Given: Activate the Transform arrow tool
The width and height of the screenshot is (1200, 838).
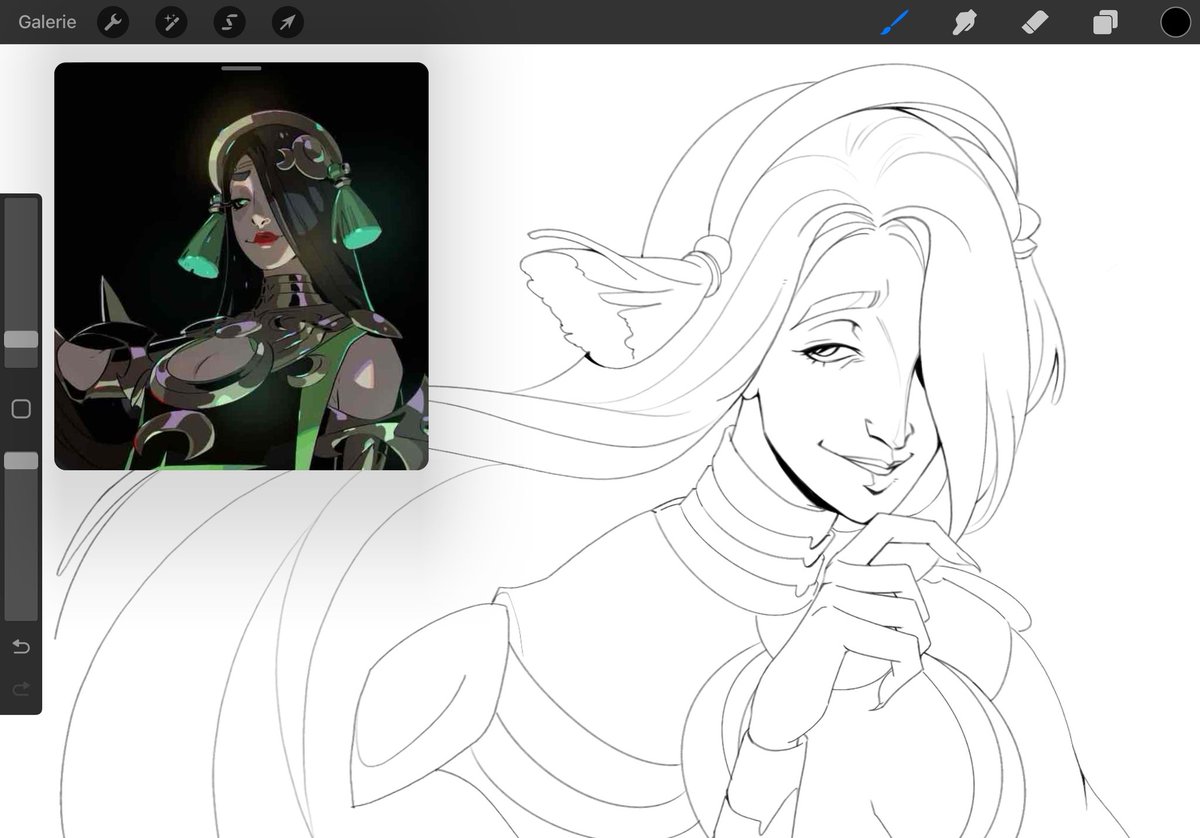Looking at the screenshot, I should pos(288,22).
